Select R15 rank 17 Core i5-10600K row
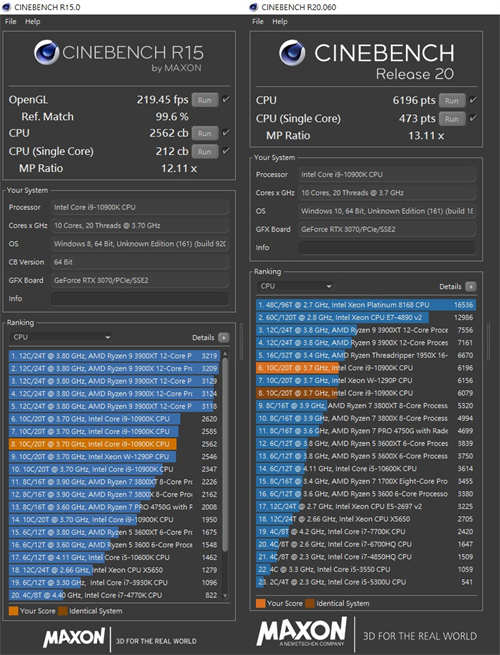 click(114, 557)
